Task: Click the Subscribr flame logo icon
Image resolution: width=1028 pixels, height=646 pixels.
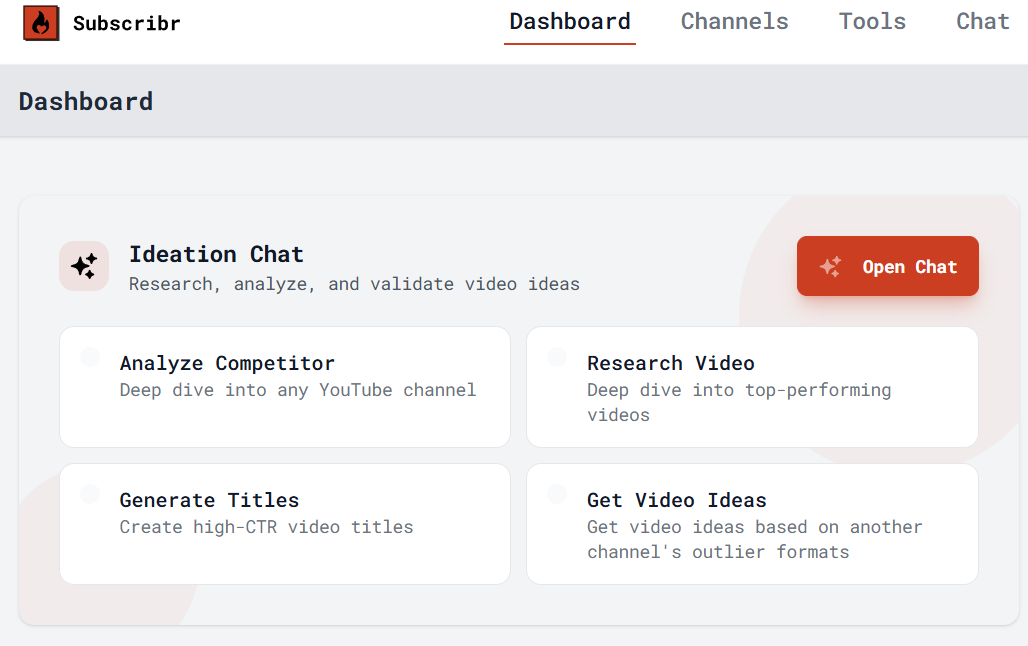Action: [41, 23]
